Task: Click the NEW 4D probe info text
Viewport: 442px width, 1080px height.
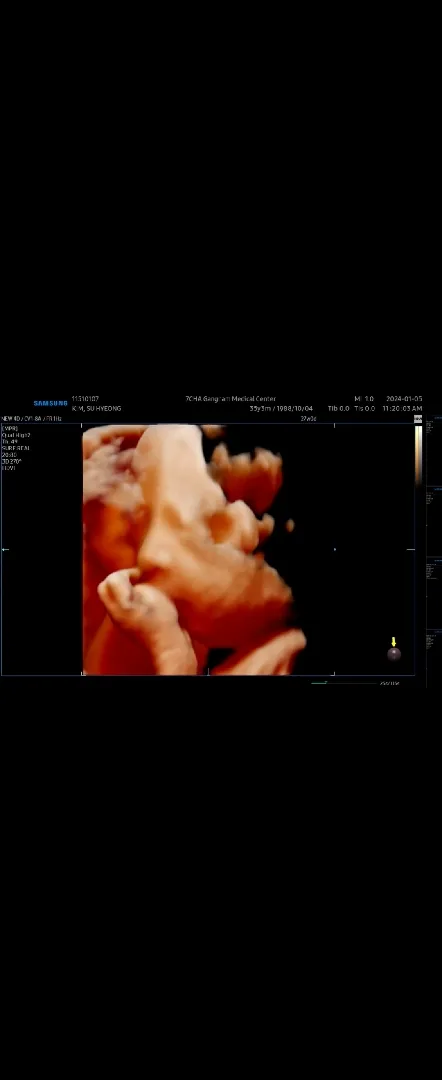Action: tap(32, 418)
